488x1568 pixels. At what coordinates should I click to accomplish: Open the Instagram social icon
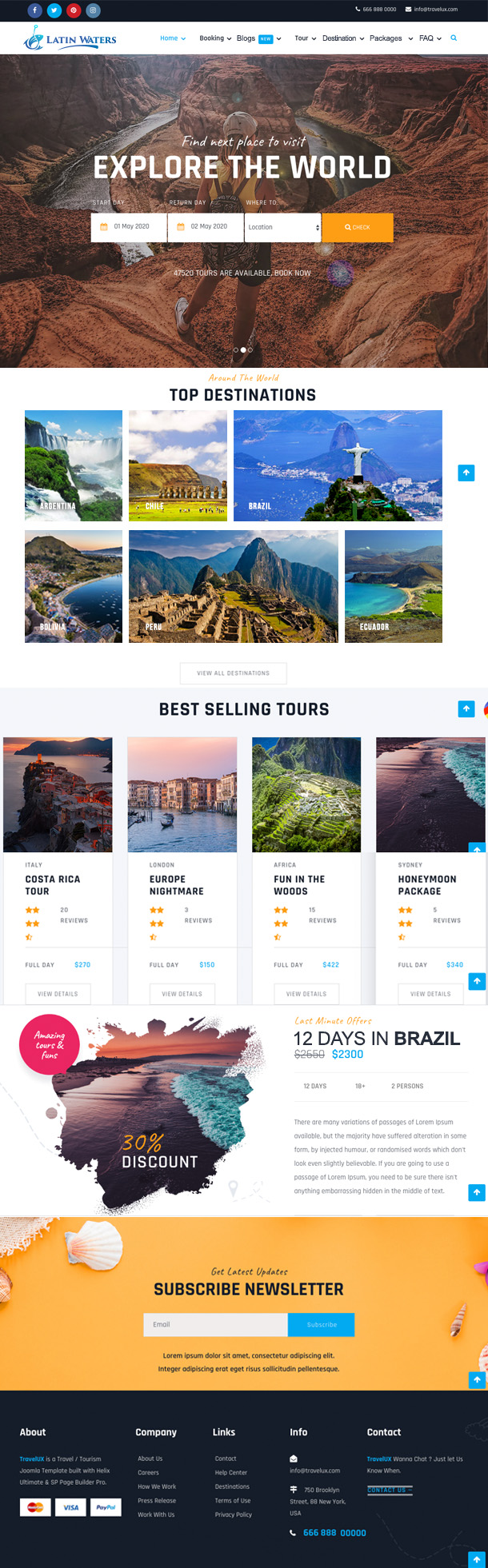pyautogui.click(x=93, y=10)
